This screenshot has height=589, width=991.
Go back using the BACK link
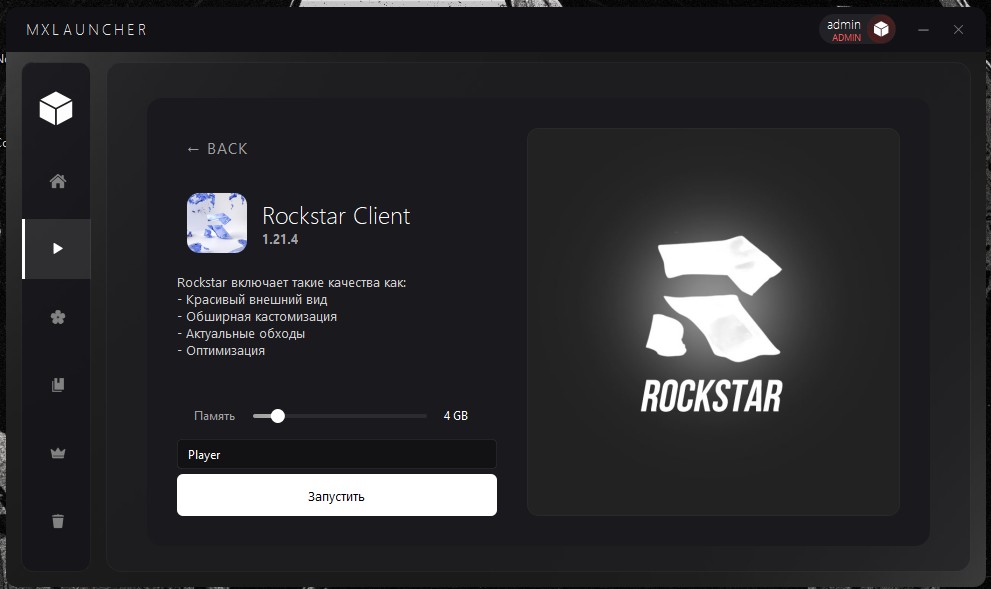[x=217, y=149]
